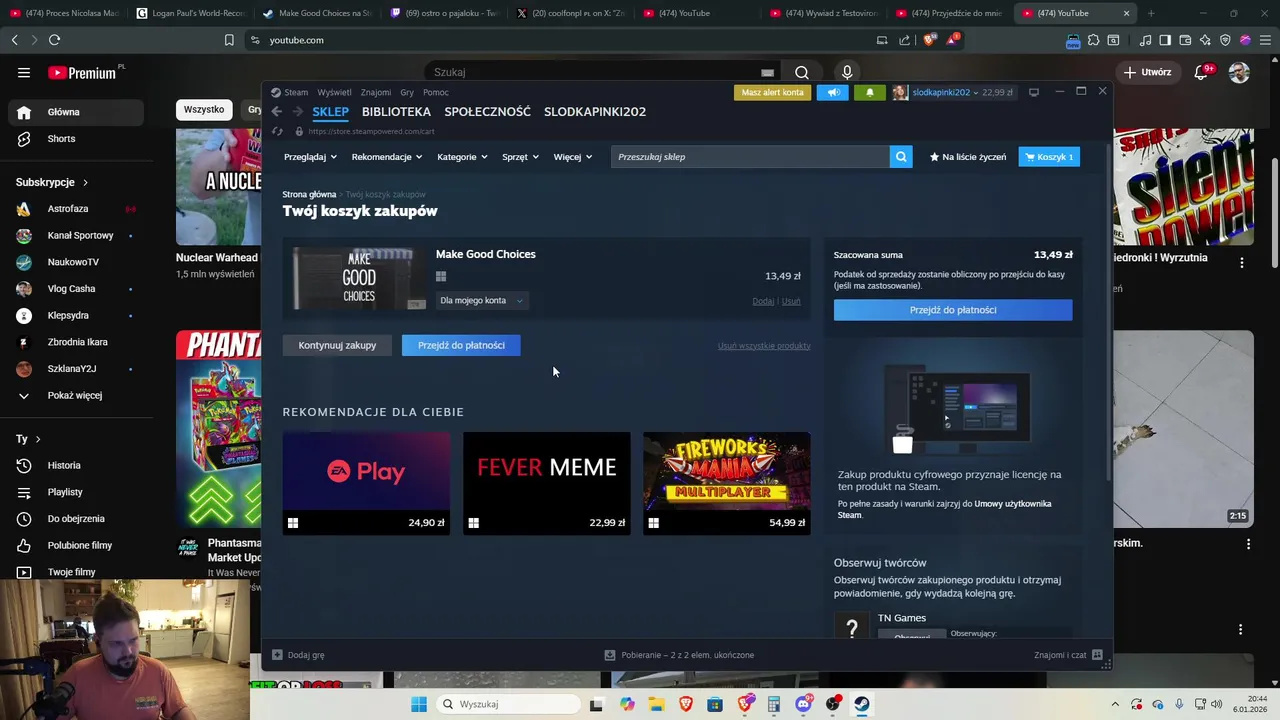1280x720 pixels.
Task: Open the EA Play recommendation thumbnail
Action: (x=366, y=483)
